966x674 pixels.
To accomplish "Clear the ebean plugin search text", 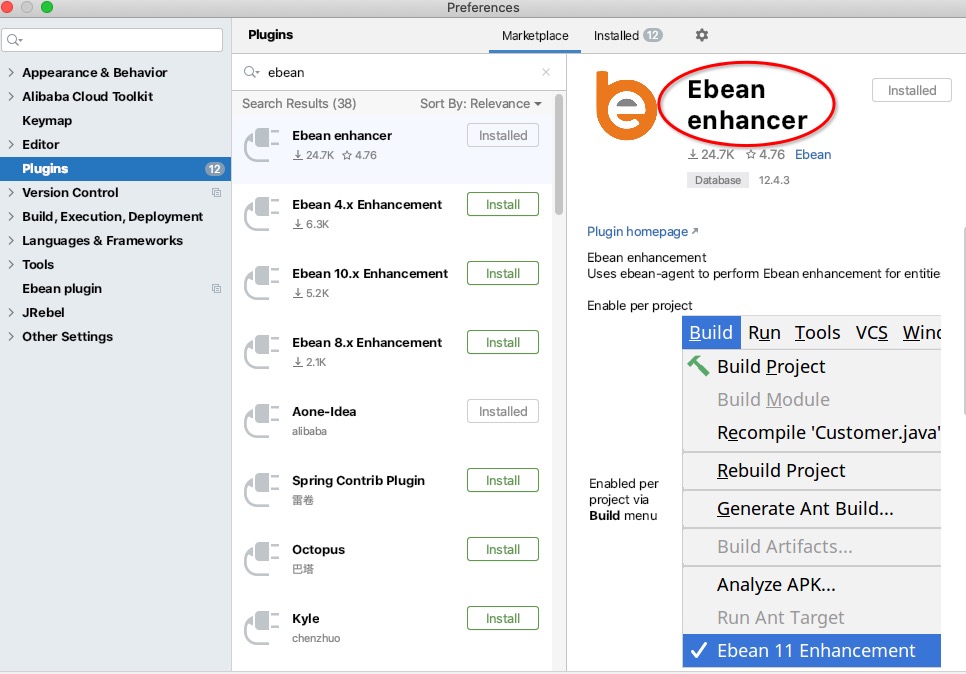I will pos(545,72).
